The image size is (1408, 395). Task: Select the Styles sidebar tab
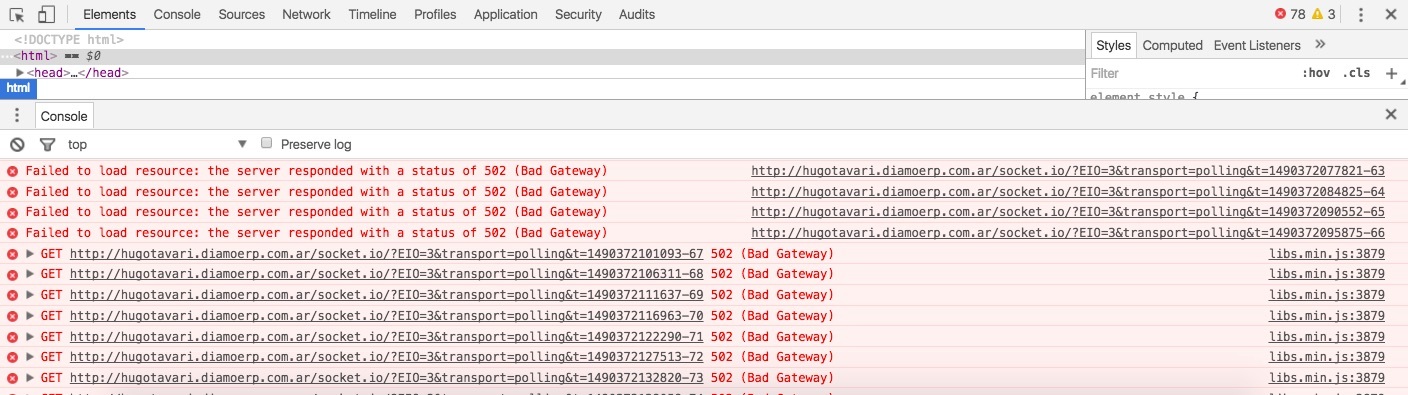(x=1113, y=45)
